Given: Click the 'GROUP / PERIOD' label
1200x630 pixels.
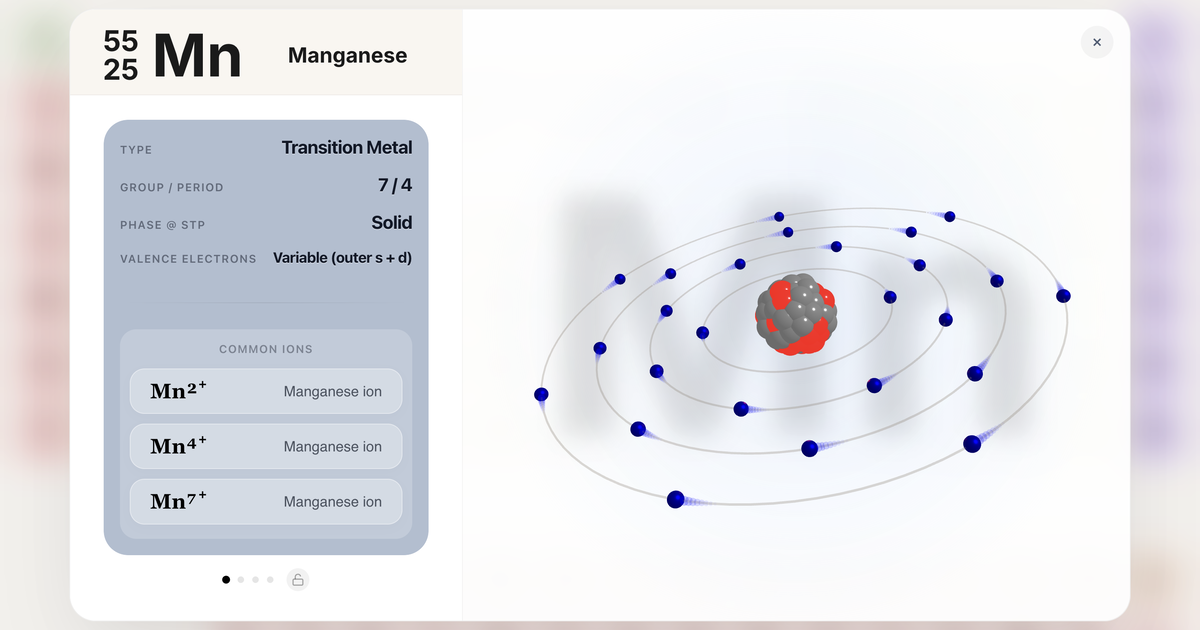Looking at the screenshot, I should point(172,187).
